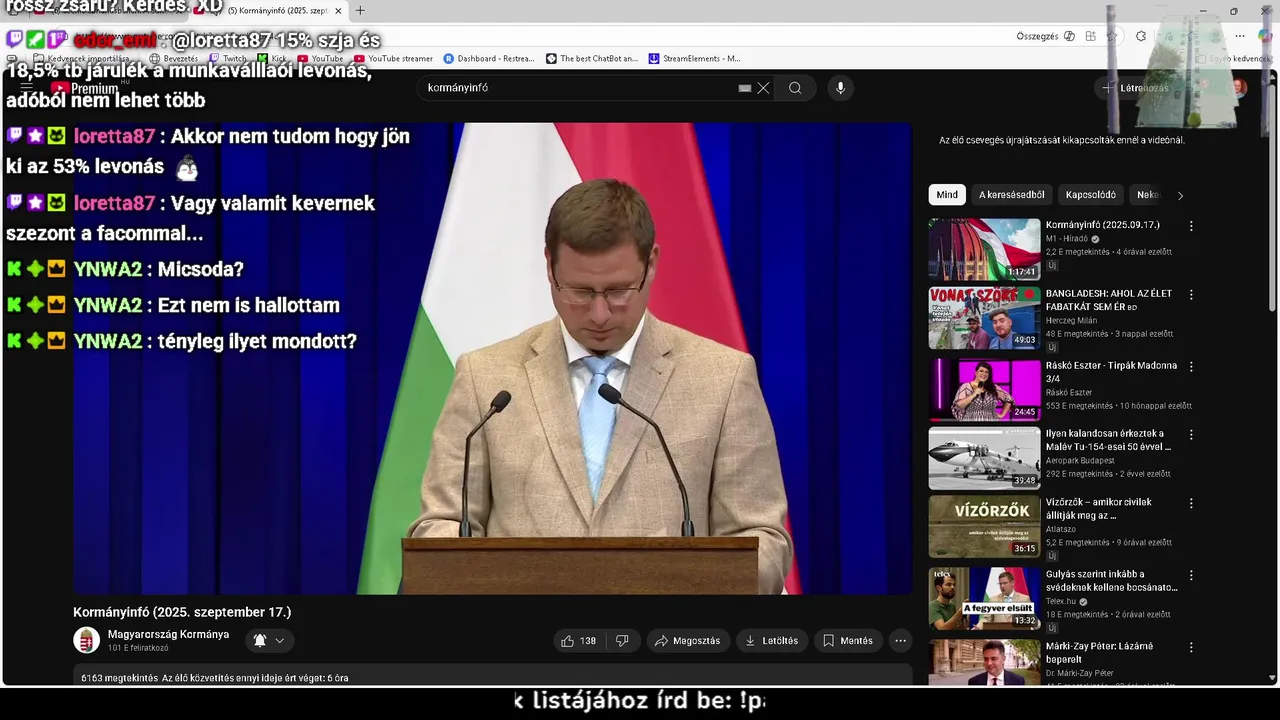Click Magyarország Kormánya channel name
Image resolution: width=1280 pixels, height=720 pixels.
[168, 635]
